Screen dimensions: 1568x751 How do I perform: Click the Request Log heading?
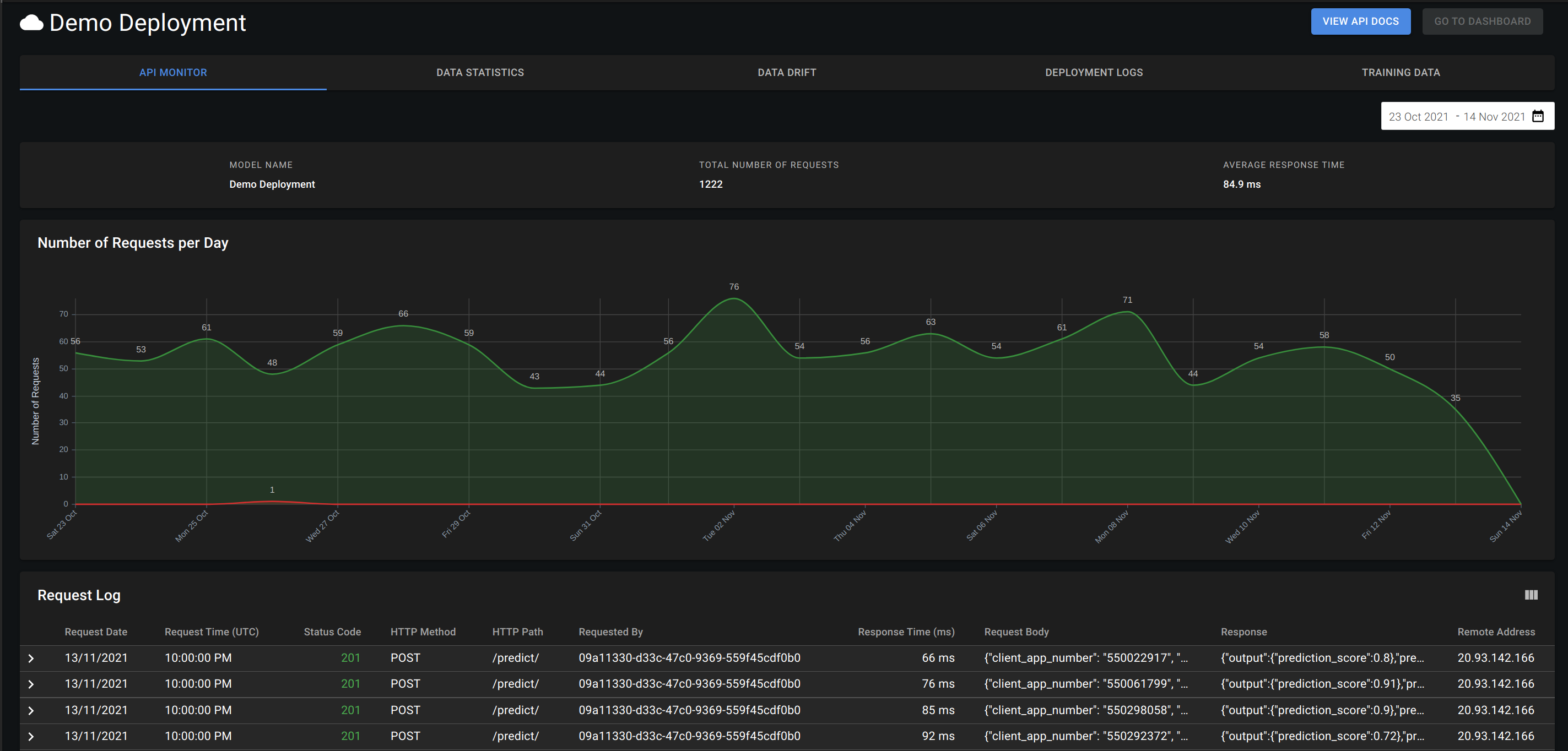[x=79, y=595]
